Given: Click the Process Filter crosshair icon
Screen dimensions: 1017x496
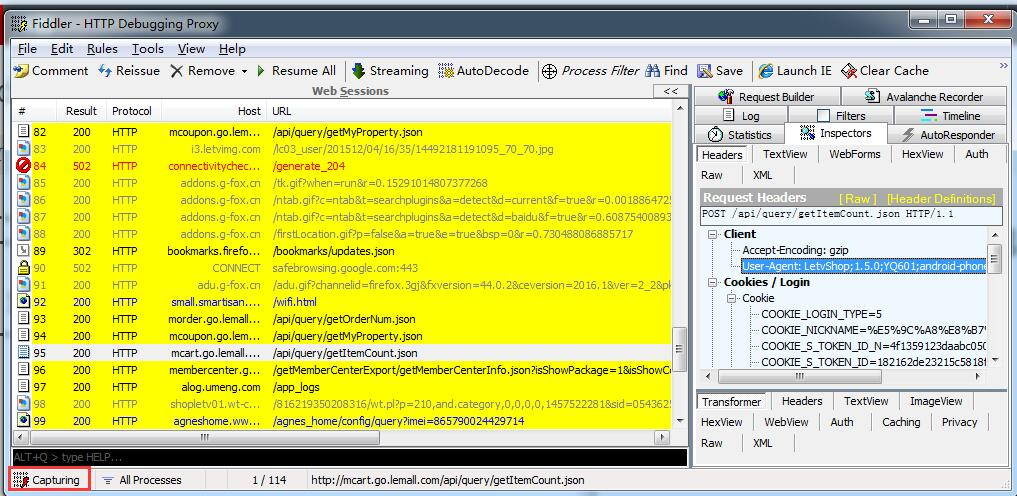Looking at the screenshot, I should pyautogui.click(x=549, y=71).
